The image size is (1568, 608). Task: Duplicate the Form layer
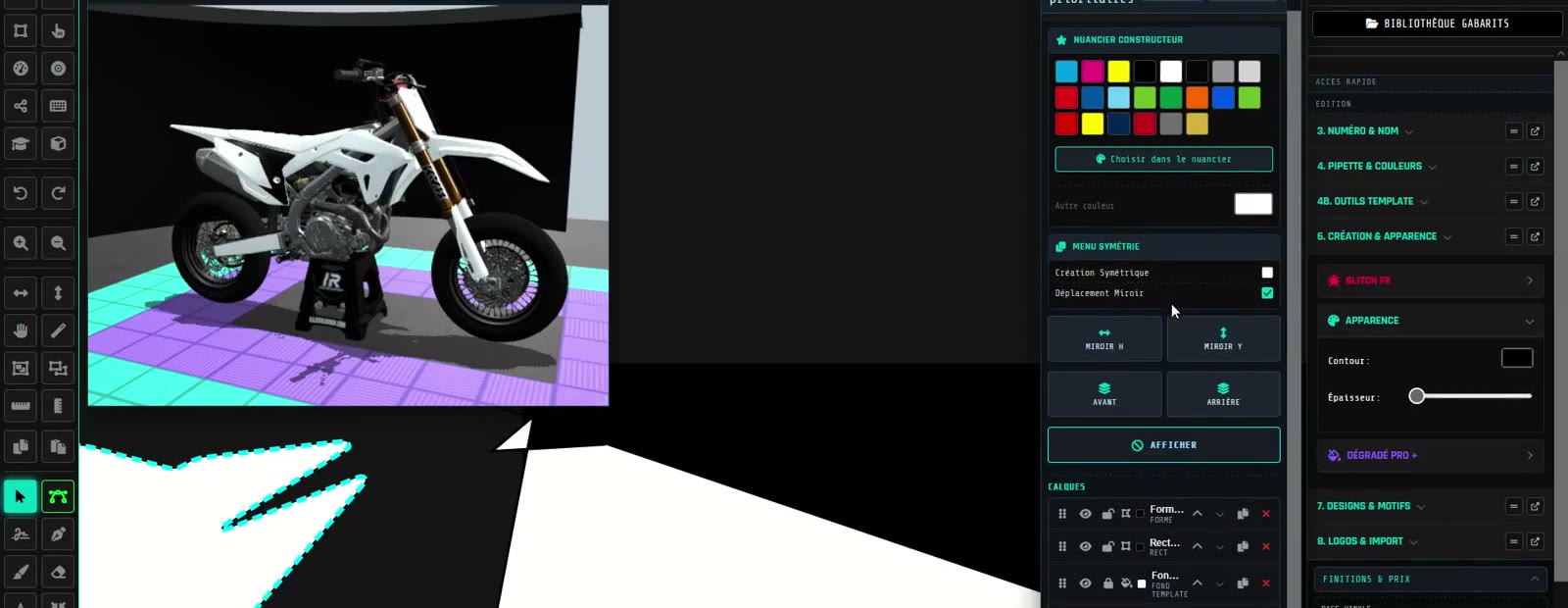(1243, 514)
